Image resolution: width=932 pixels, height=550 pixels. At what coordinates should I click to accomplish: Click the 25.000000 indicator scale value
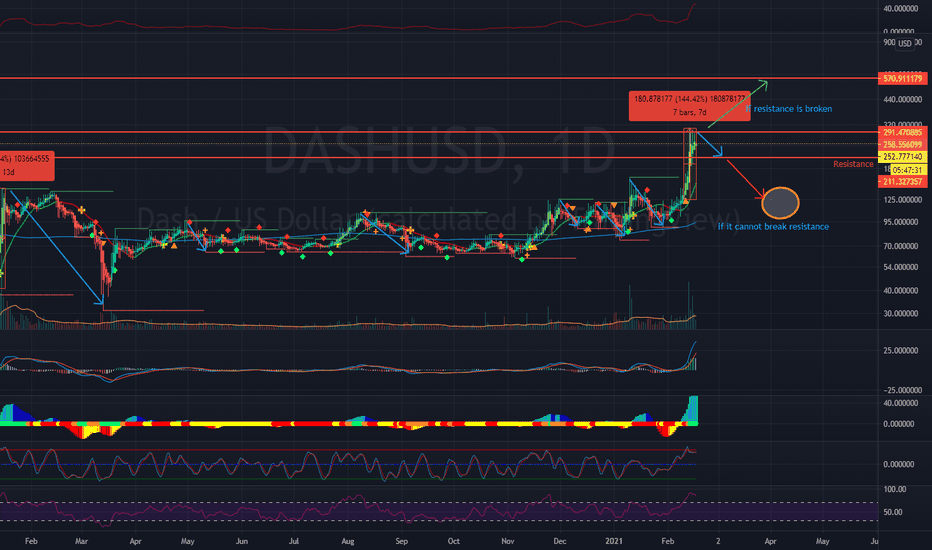[902, 351]
